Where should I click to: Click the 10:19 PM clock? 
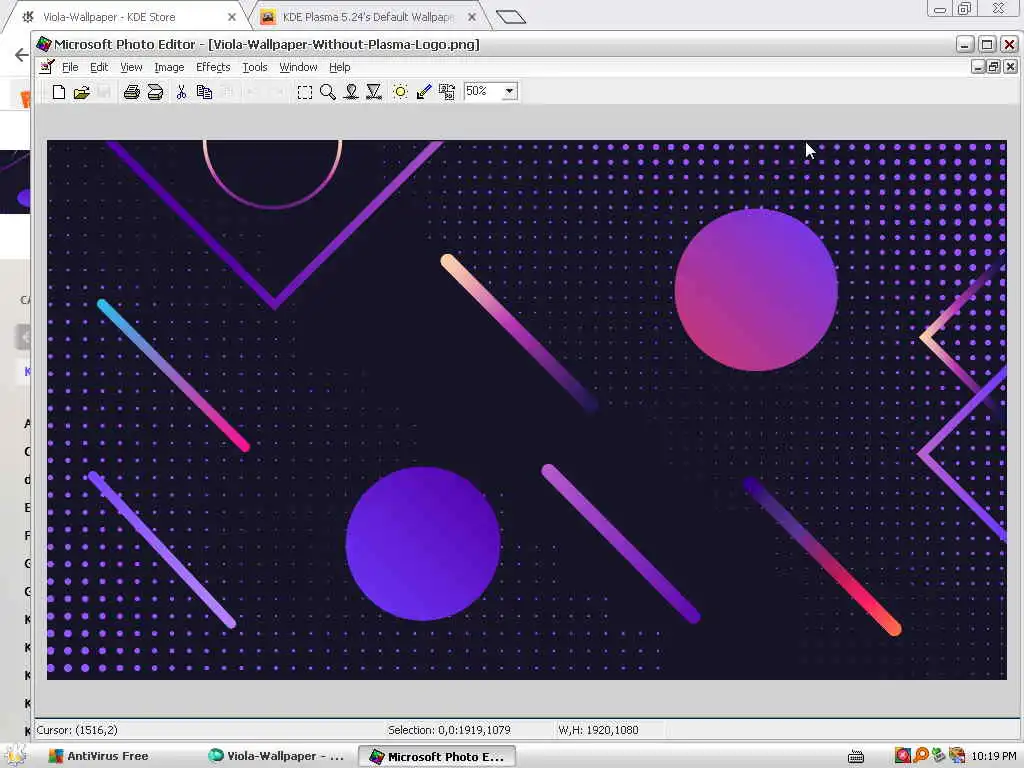click(x=994, y=756)
